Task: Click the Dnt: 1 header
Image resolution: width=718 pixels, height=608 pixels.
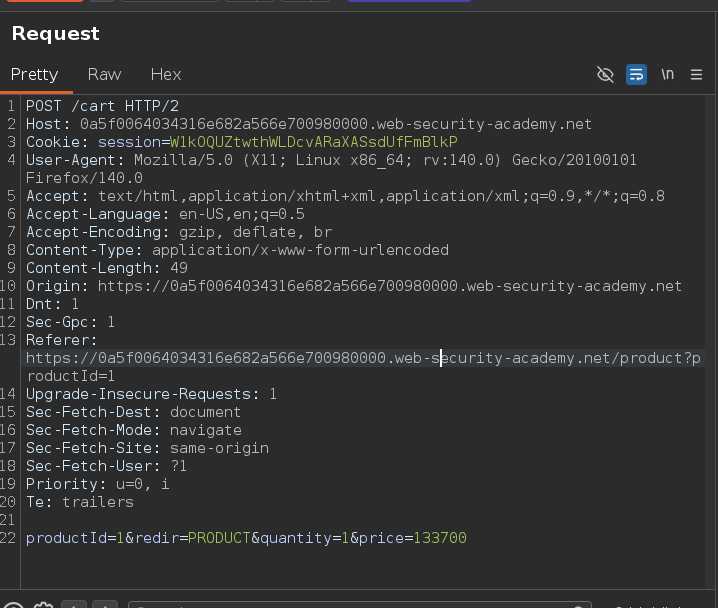Action: tap(52, 304)
